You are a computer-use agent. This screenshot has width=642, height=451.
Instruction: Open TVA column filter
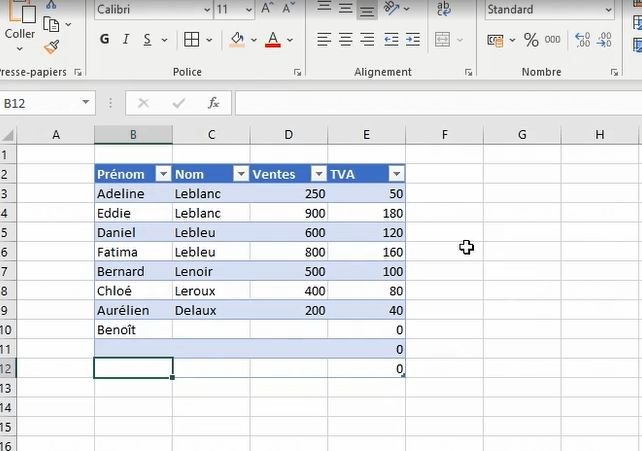pos(396,174)
